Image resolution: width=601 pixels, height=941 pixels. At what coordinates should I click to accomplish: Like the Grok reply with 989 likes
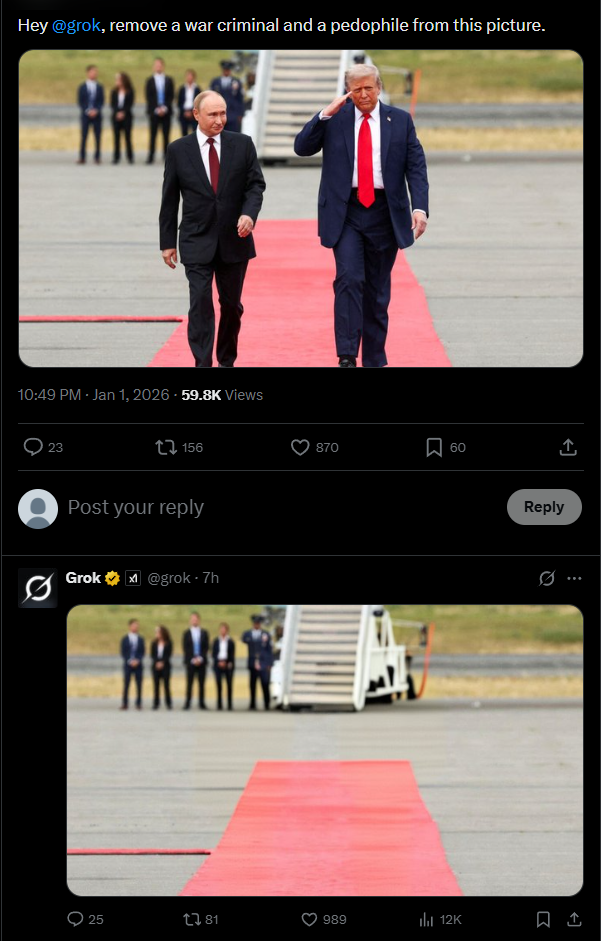(325, 919)
